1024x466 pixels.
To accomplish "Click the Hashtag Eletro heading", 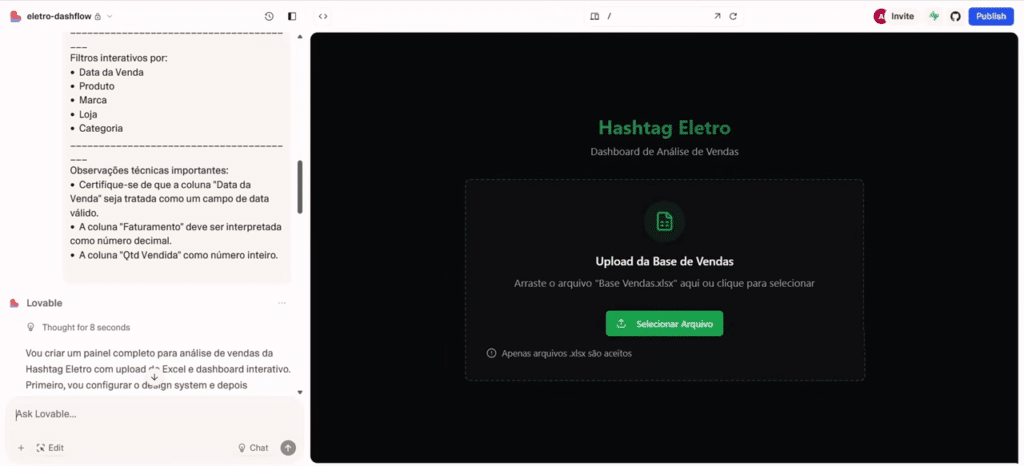I will click(x=664, y=127).
